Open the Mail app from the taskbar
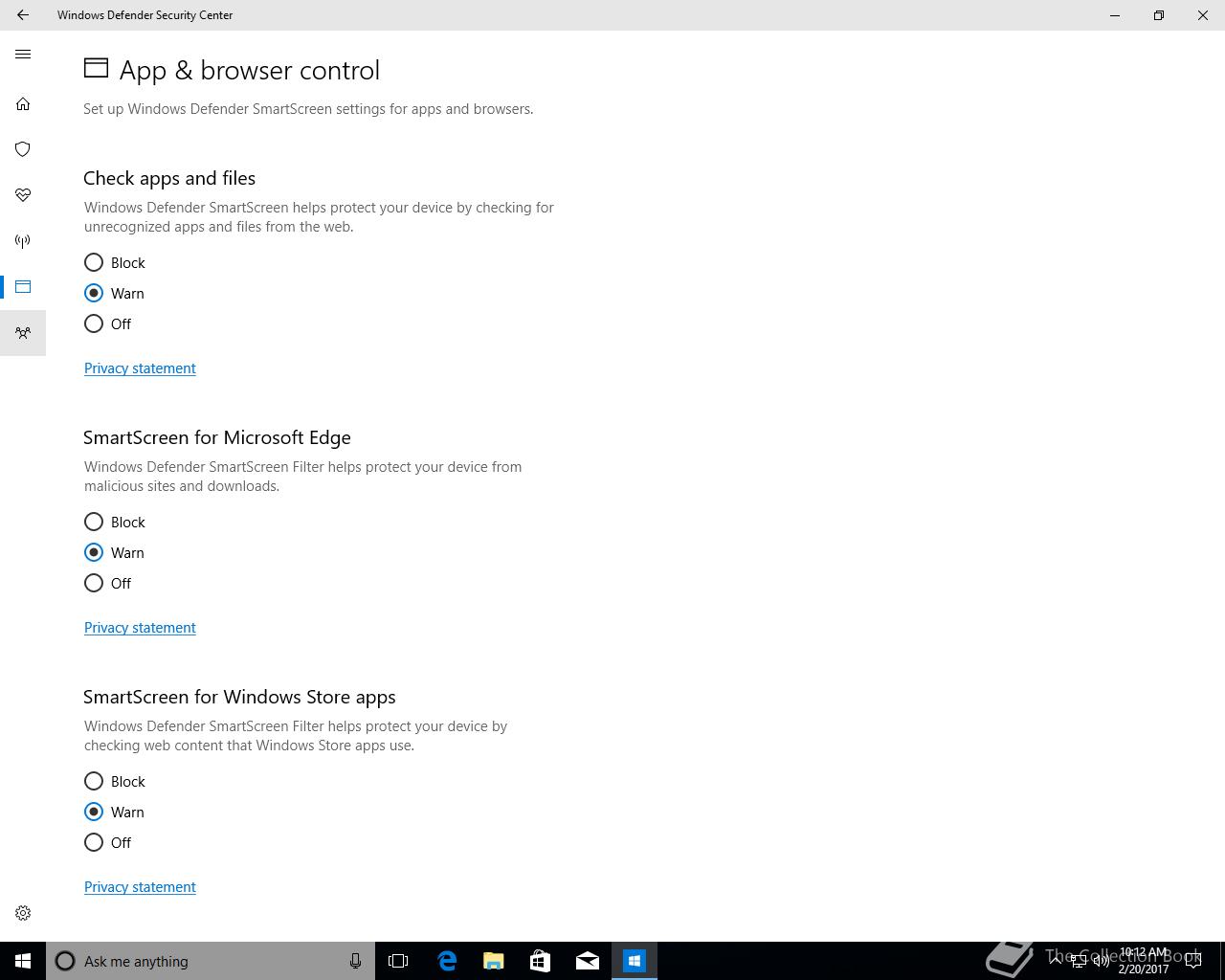 pos(587,961)
